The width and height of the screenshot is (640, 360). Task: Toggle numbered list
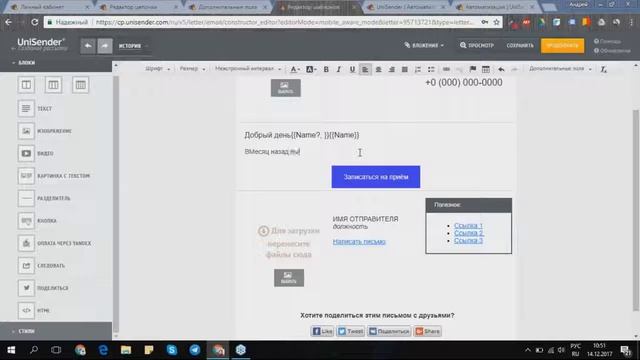click(418, 69)
